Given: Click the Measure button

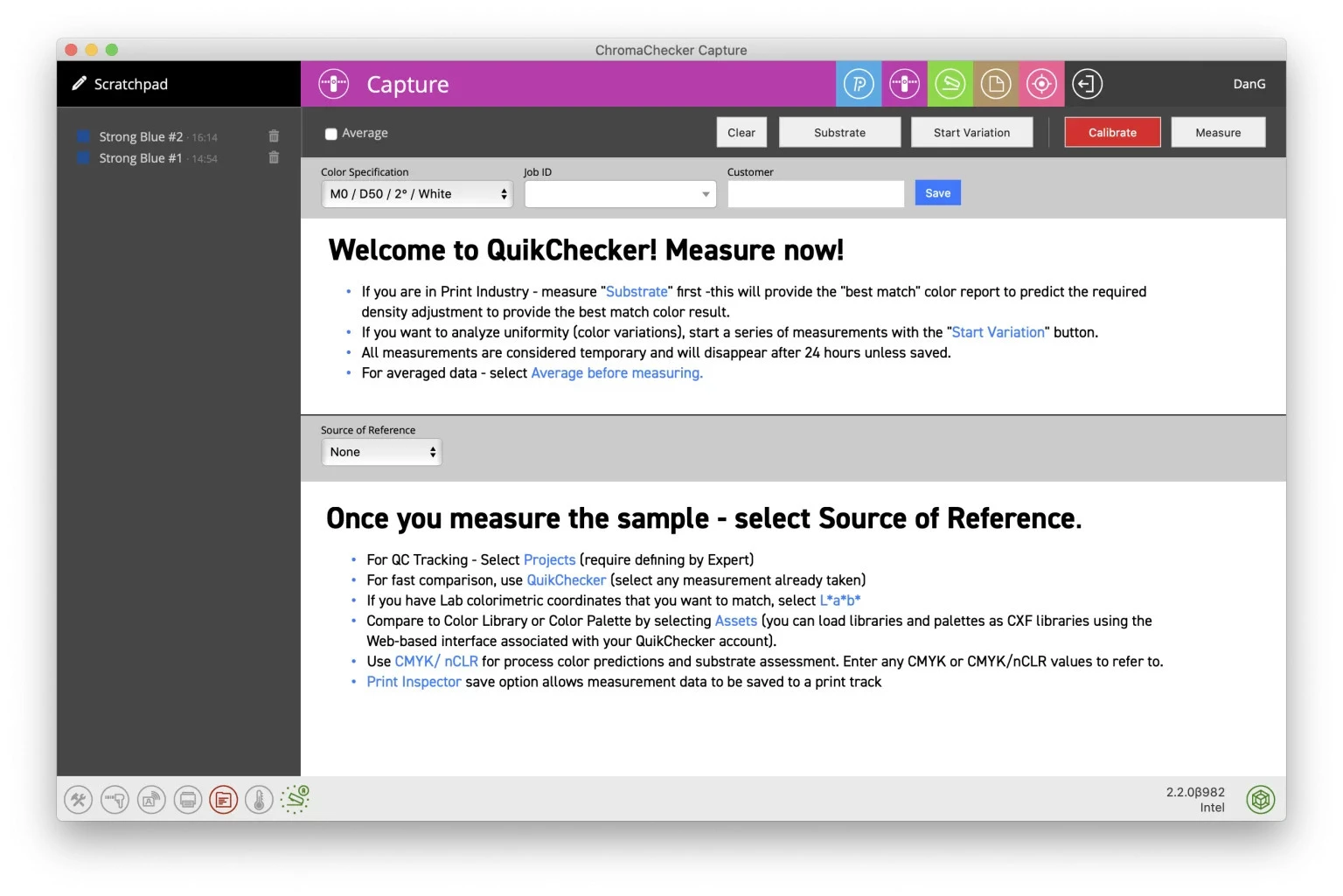Looking at the screenshot, I should [1218, 133].
